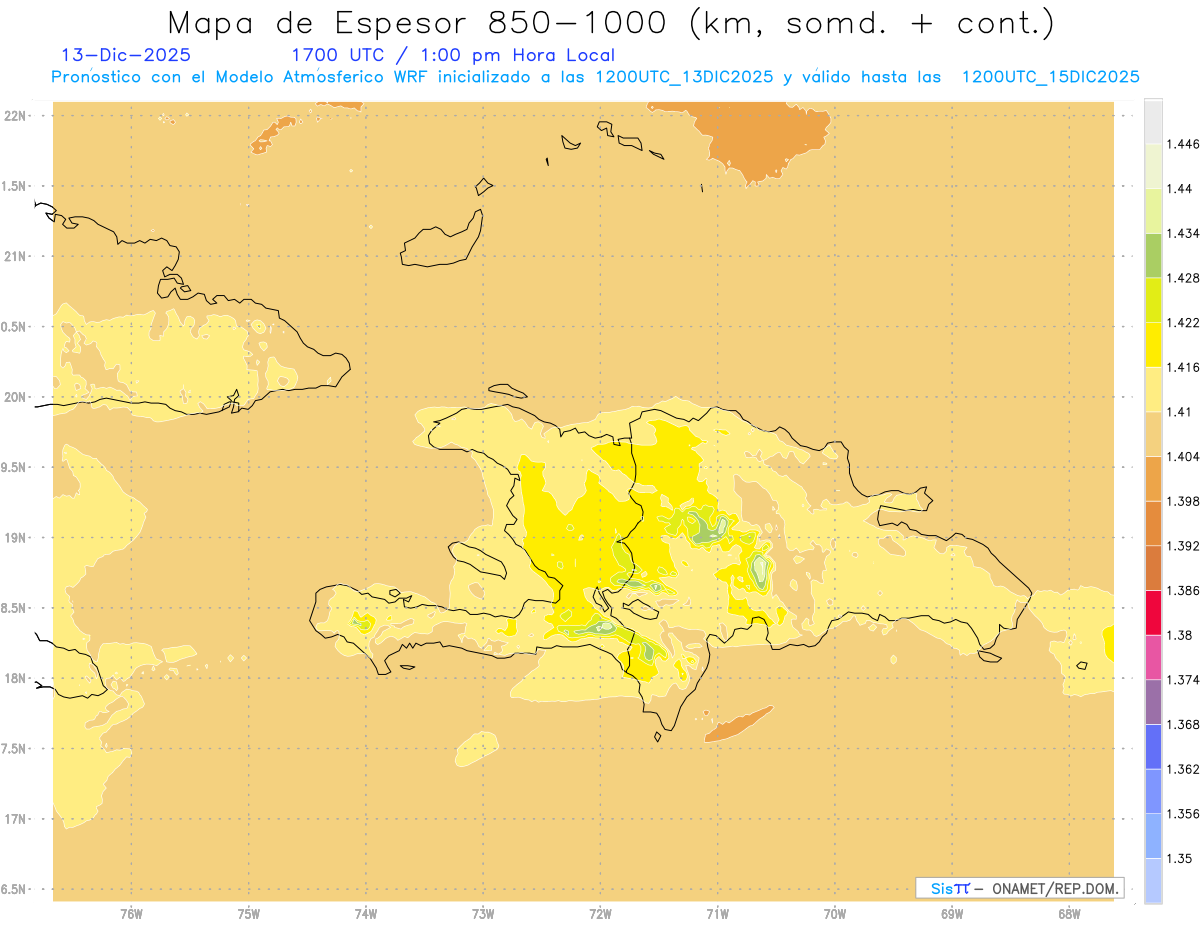Click the longitude label 75W
This screenshot has width=1200, height=927.
[249, 913]
